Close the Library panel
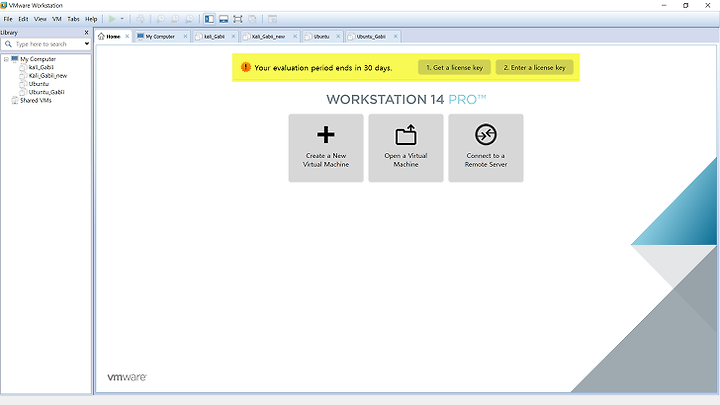720x405 pixels. pos(86,33)
